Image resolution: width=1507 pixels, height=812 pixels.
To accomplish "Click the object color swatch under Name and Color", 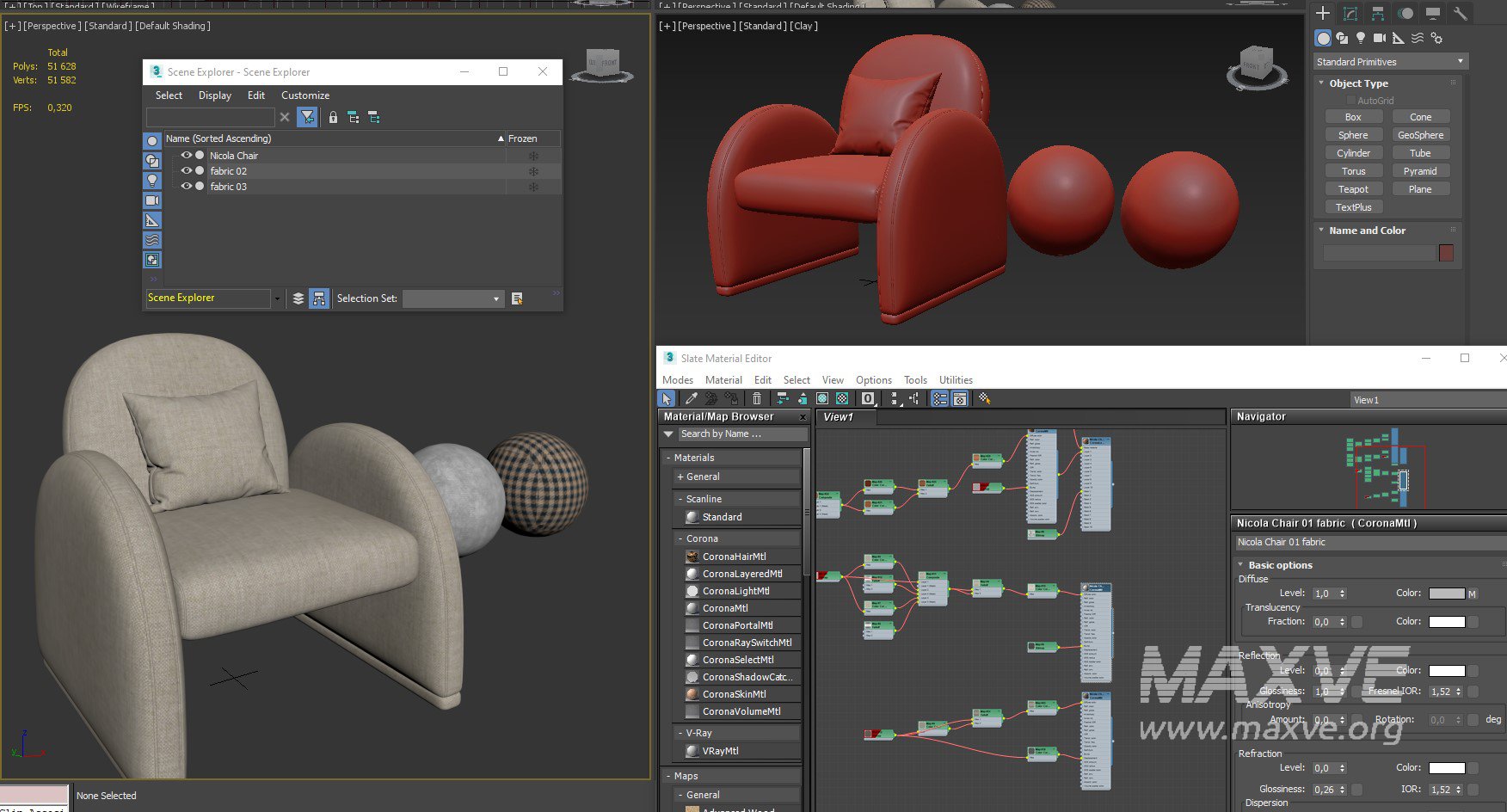I will coord(1446,253).
